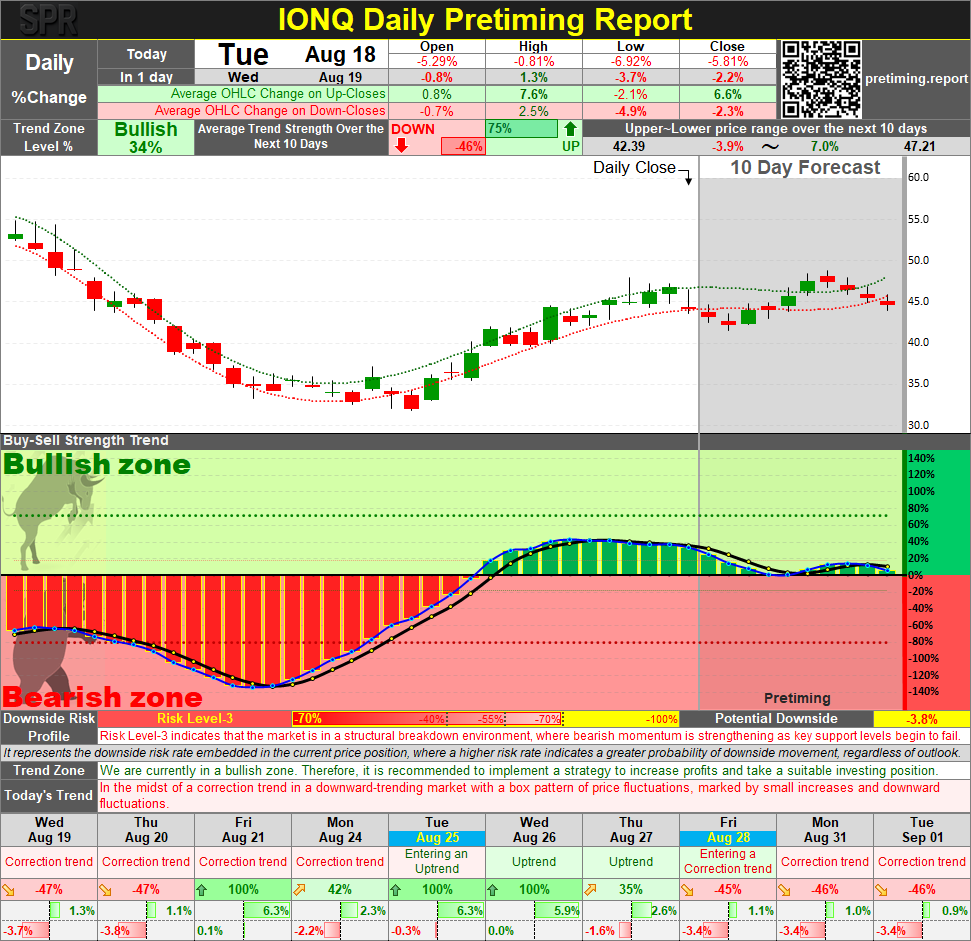Click the Tue Aug 18 date cell
Viewport: 971px width, 941px height.
click(x=292, y=54)
